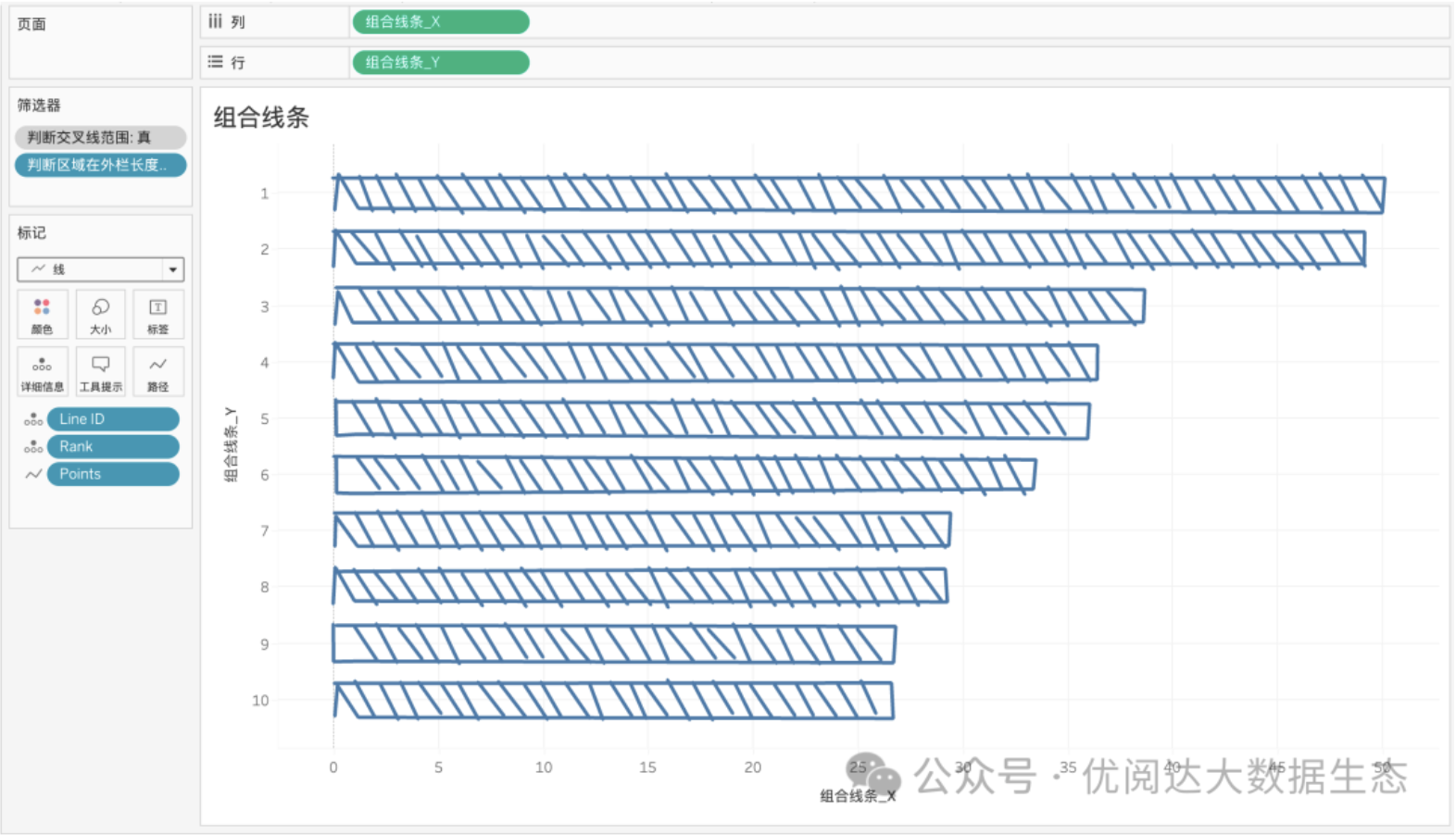Screen dimensions: 1456x835
Task: Click the 组合线条 chart title
Action: pos(261,118)
